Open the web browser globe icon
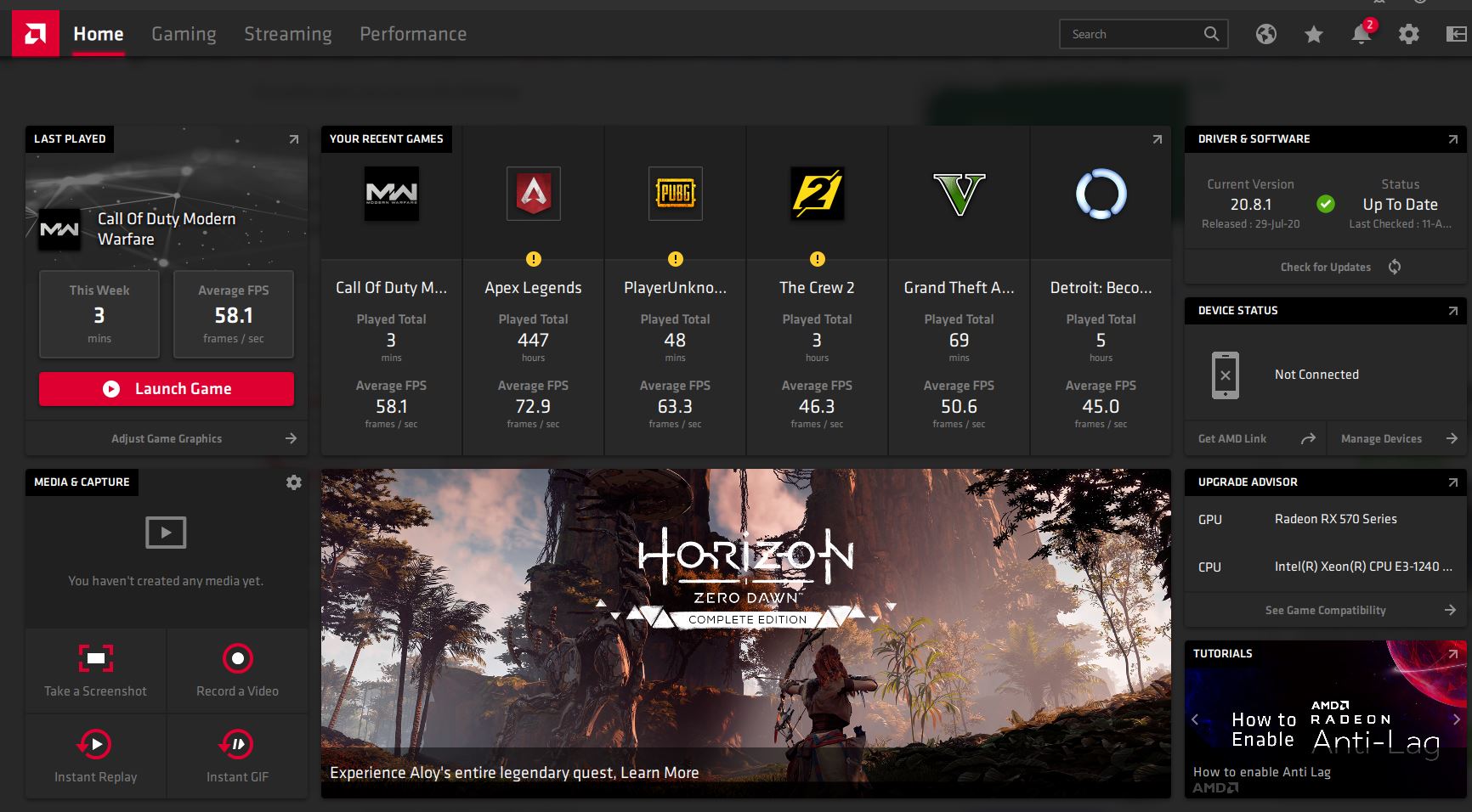The width and height of the screenshot is (1472, 812). click(1266, 34)
